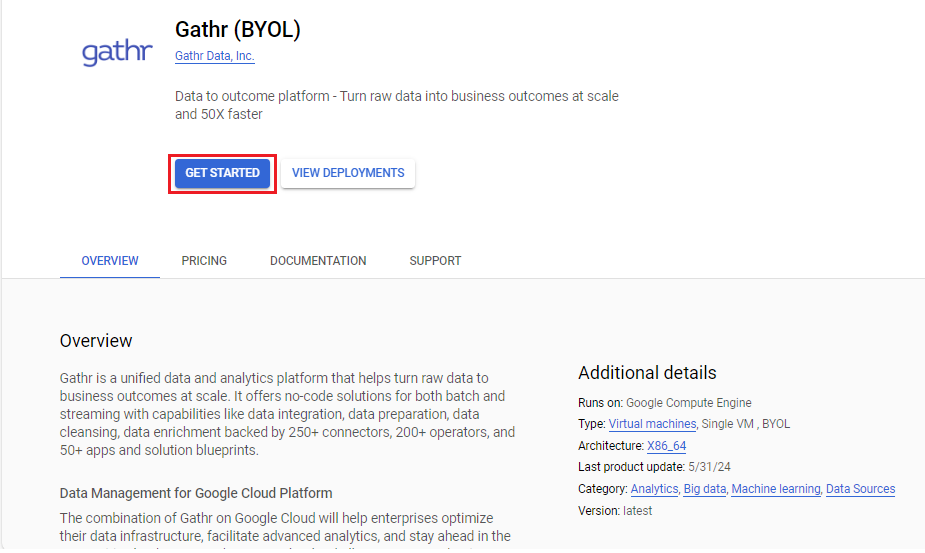925x553 pixels.
Task: Click the Overview section heading
Action: click(96, 341)
